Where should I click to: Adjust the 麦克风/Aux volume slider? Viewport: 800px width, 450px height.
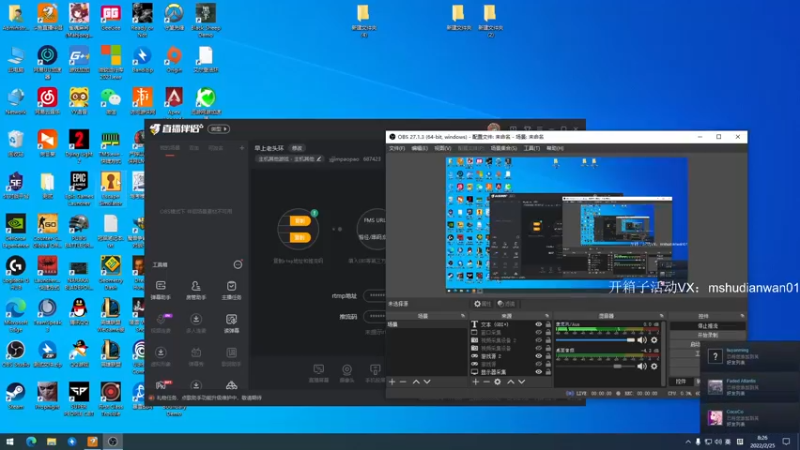595,340
